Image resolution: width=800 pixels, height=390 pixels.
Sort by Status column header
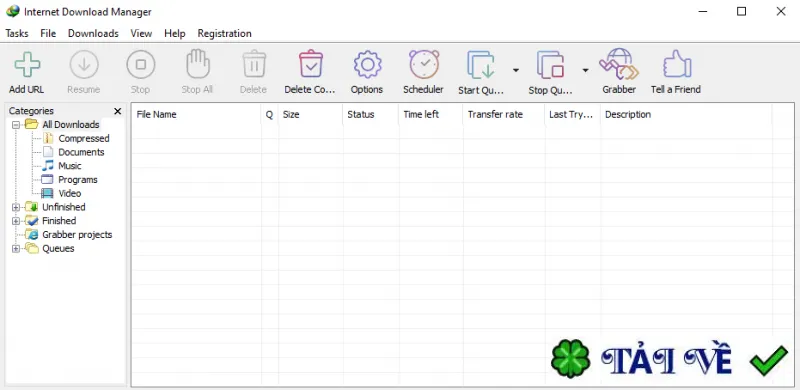click(x=371, y=114)
